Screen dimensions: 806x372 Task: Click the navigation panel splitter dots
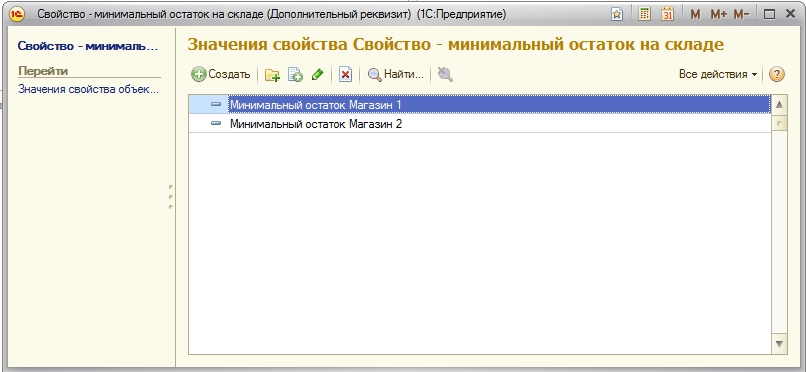point(171,197)
